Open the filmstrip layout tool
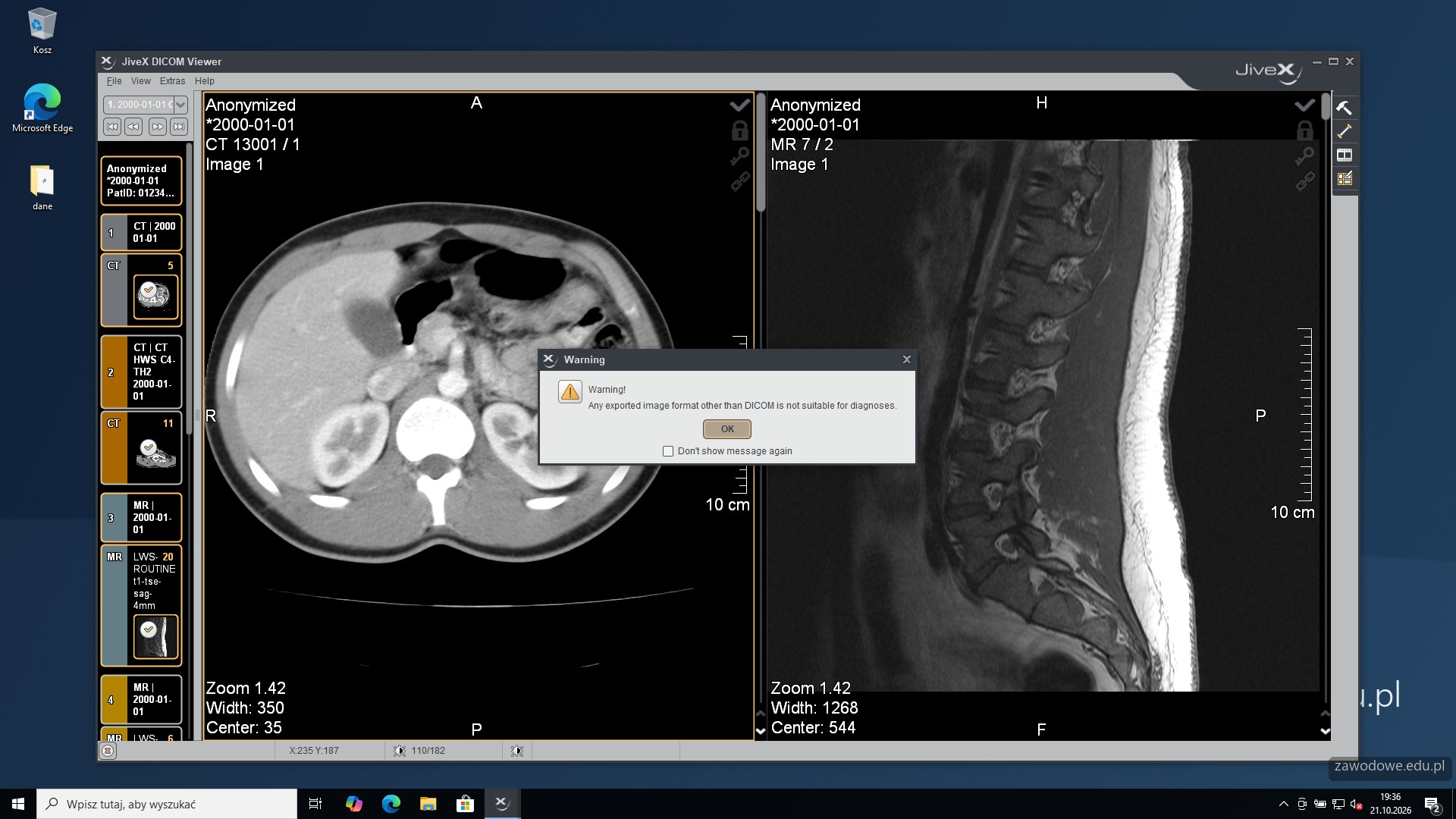1456x819 pixels. (x=1344, y=155)
